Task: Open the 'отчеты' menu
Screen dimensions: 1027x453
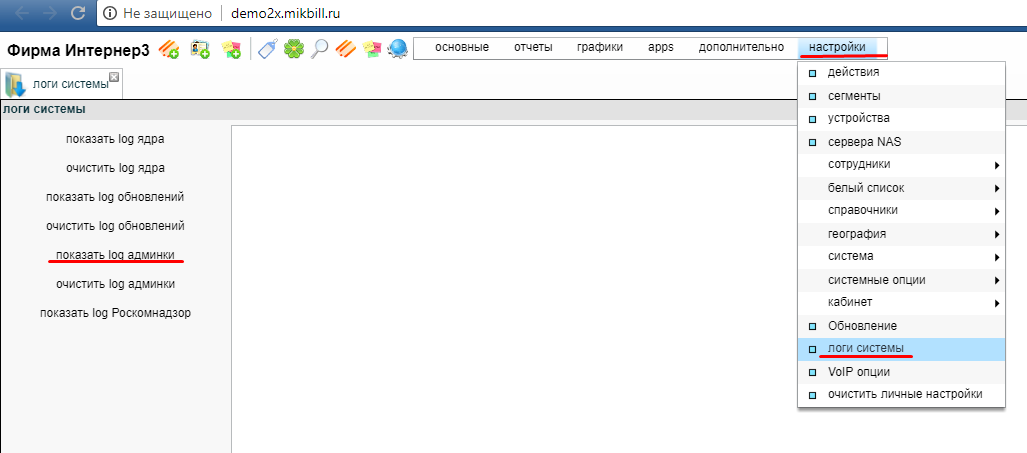Action: (533, 47)
